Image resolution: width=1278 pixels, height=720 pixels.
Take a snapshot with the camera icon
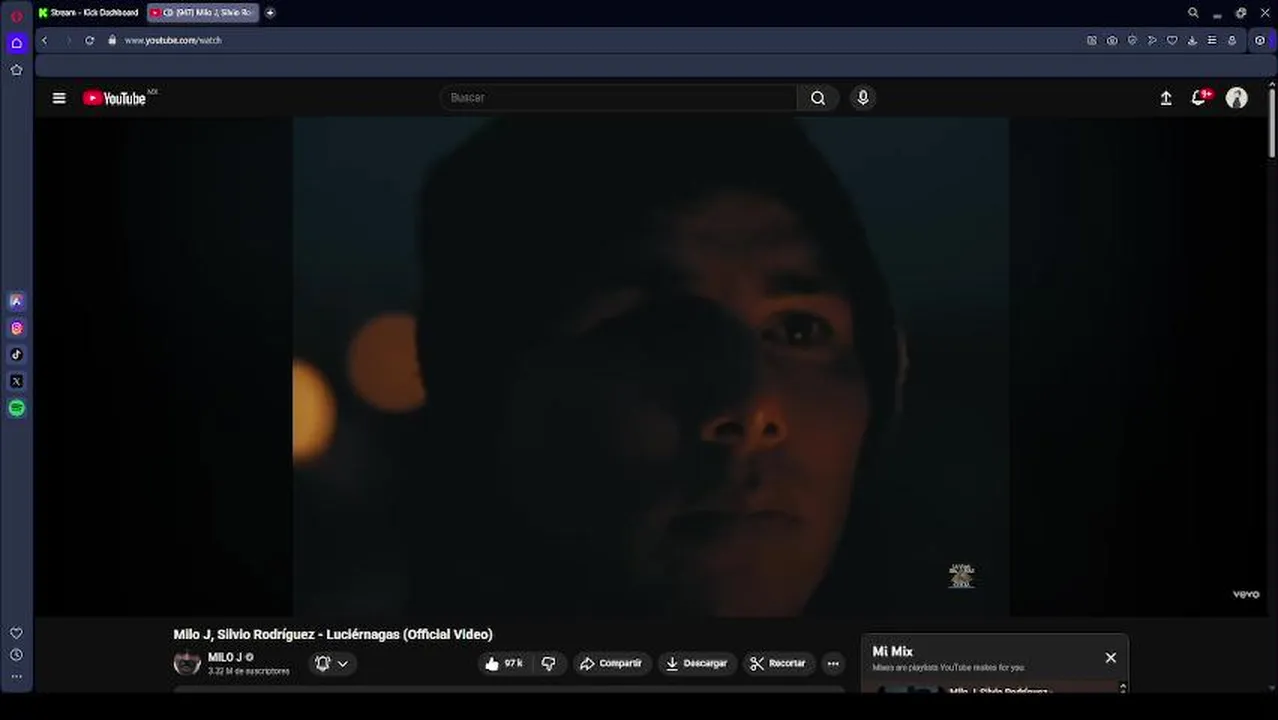1112,40
